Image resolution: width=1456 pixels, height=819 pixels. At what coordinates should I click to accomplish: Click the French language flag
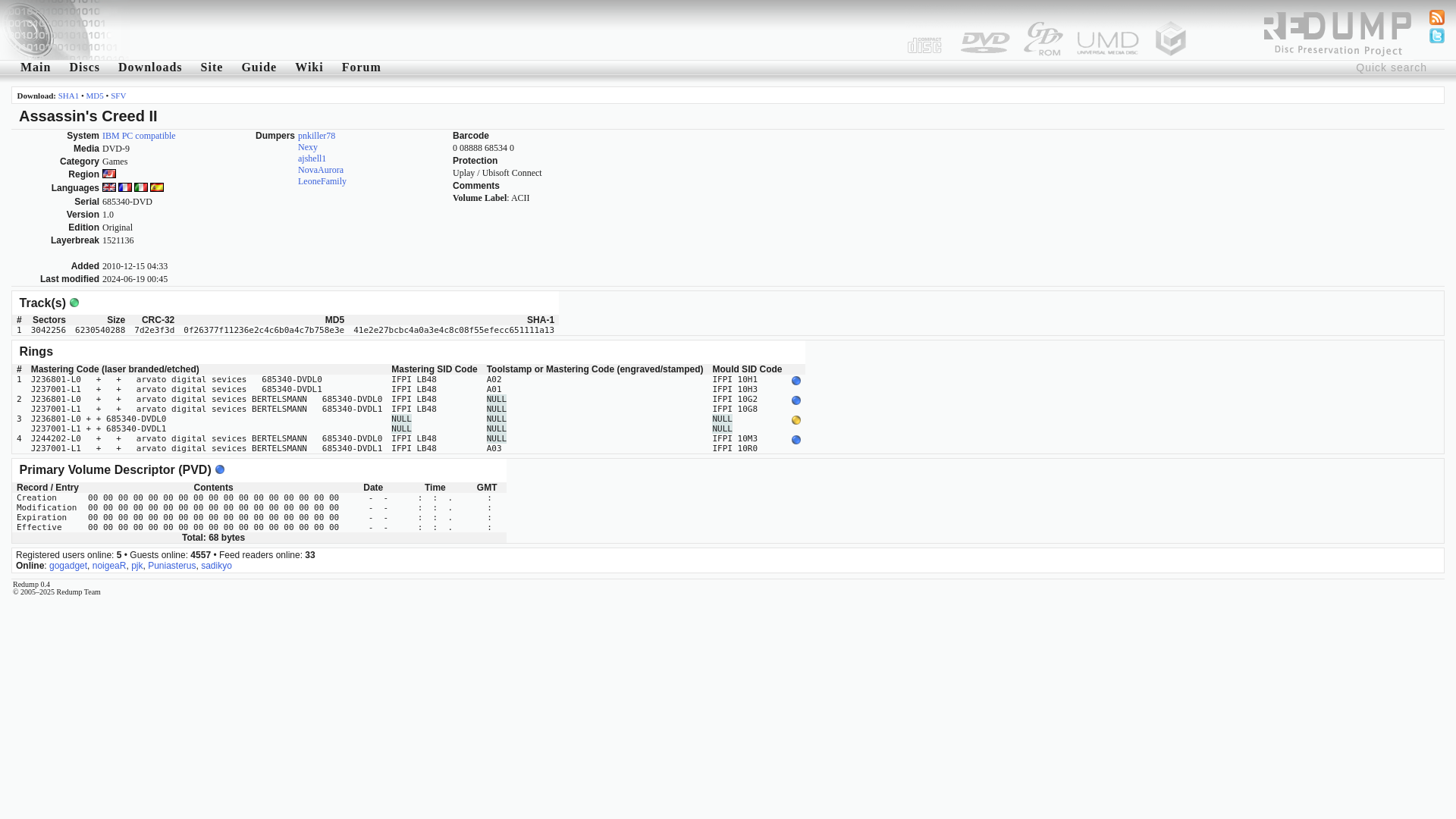(x=125, y=187)
